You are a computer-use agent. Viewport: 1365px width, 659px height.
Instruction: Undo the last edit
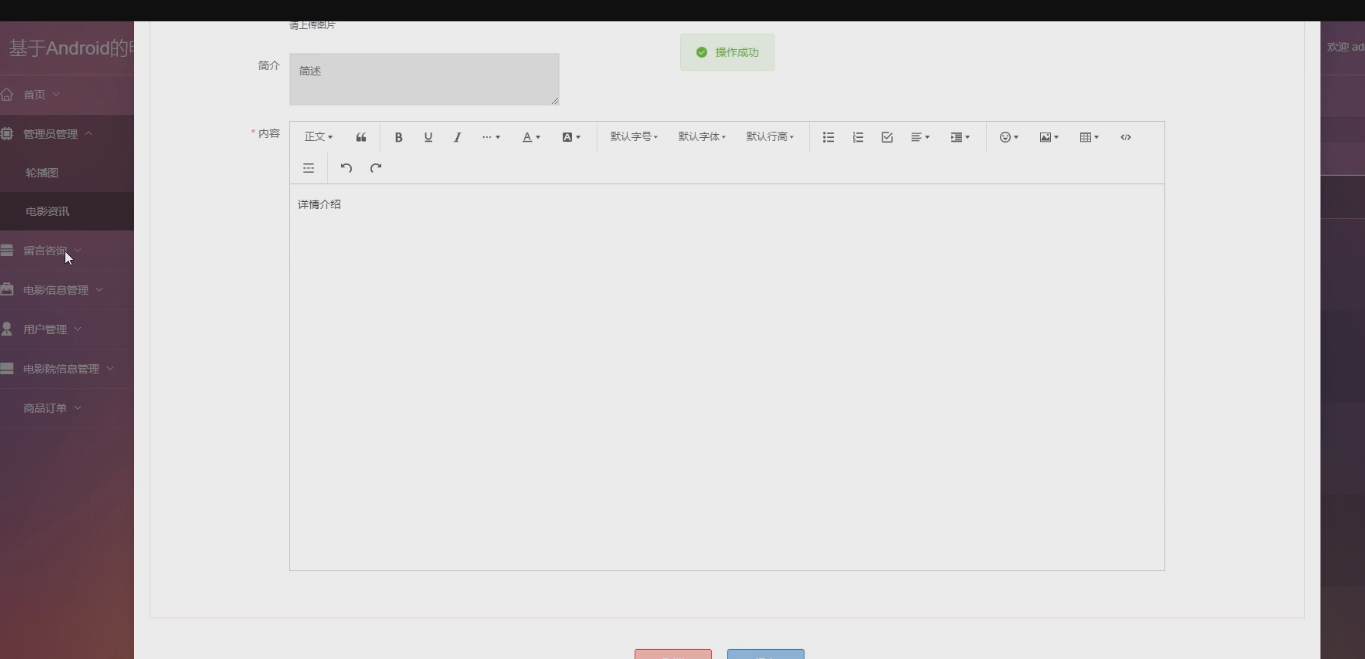[346, 168]
